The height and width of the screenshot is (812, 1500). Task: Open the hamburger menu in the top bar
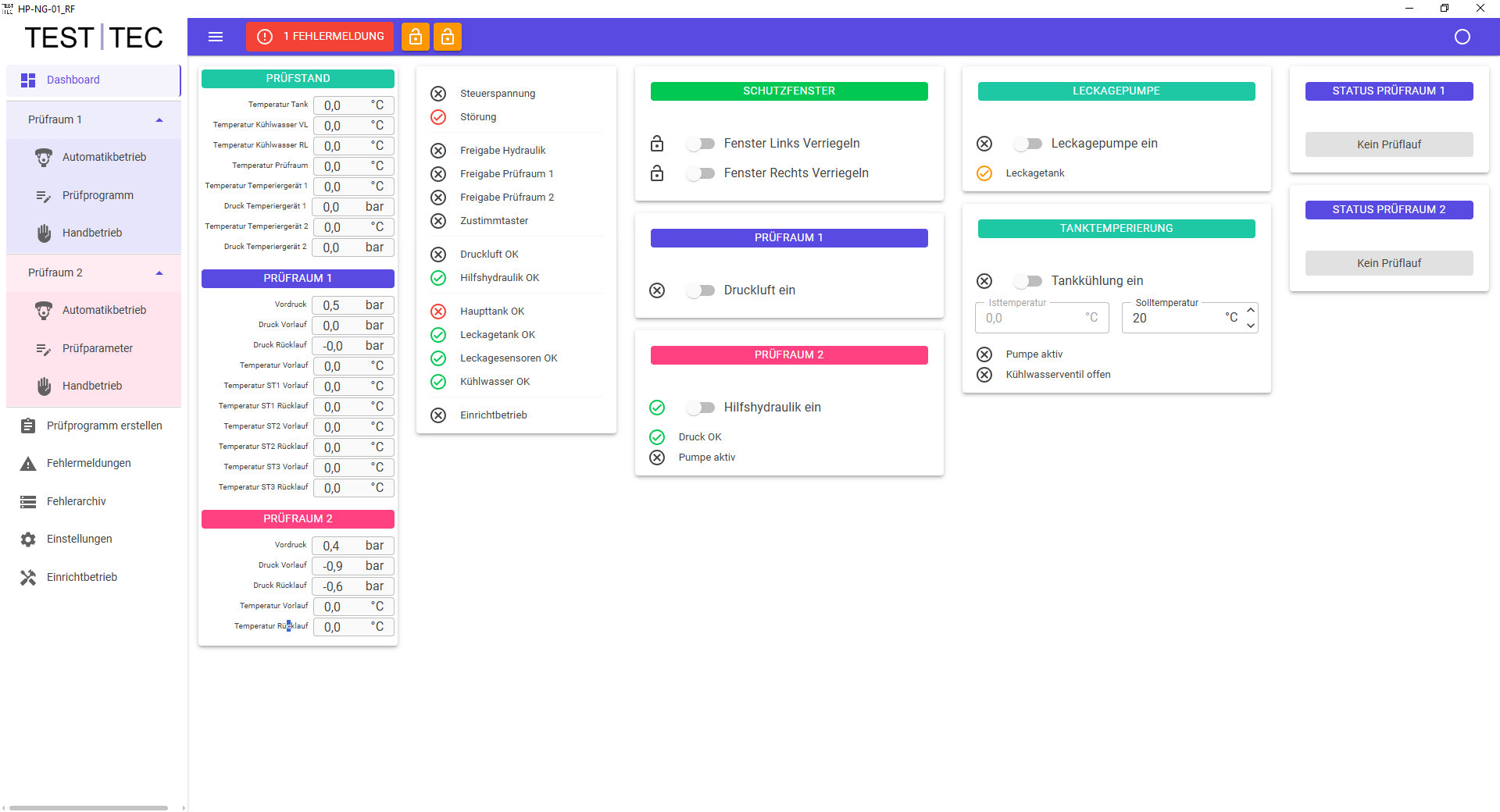(216, 37)
